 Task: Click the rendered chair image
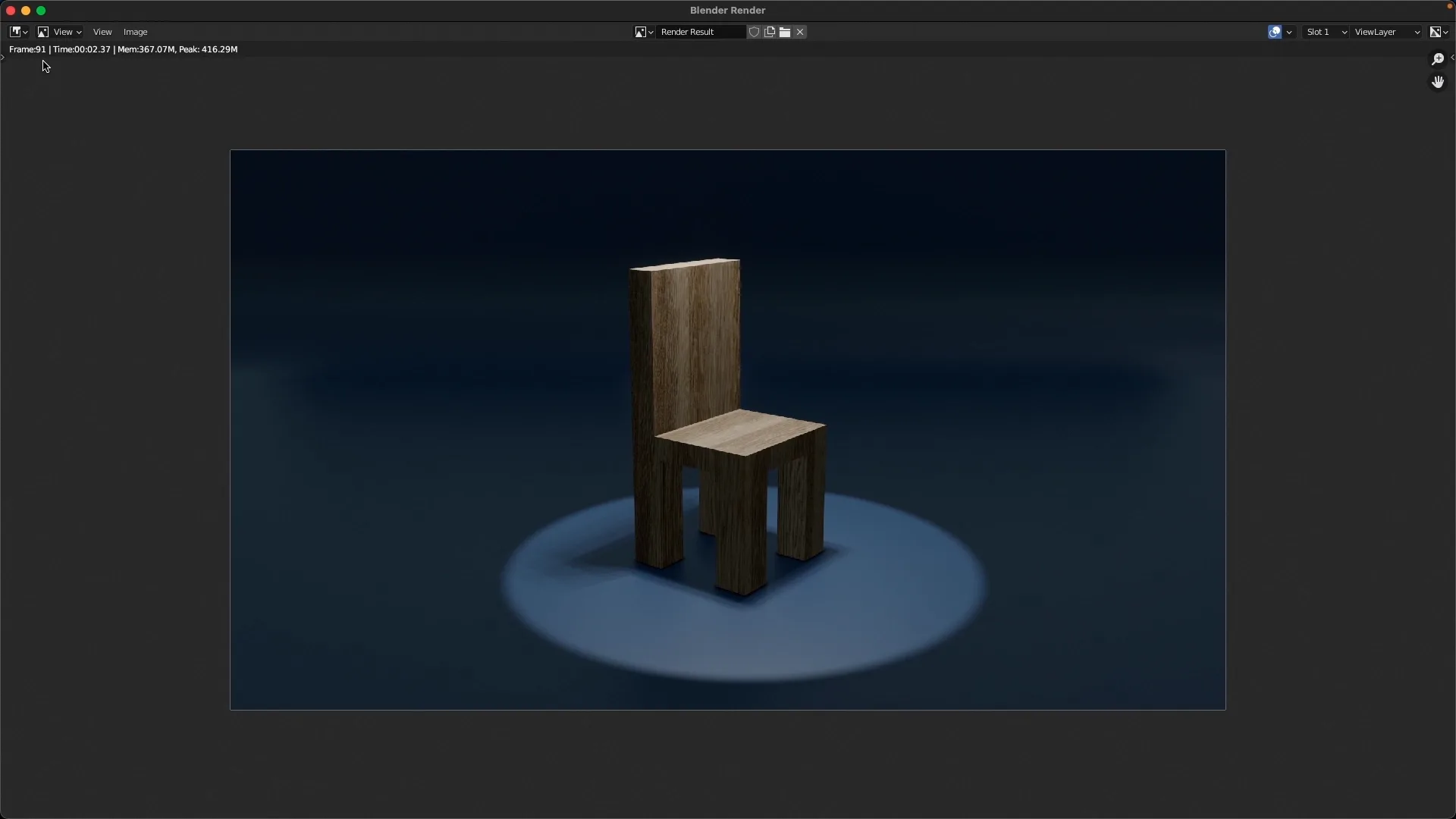click(x=728, y=430)
